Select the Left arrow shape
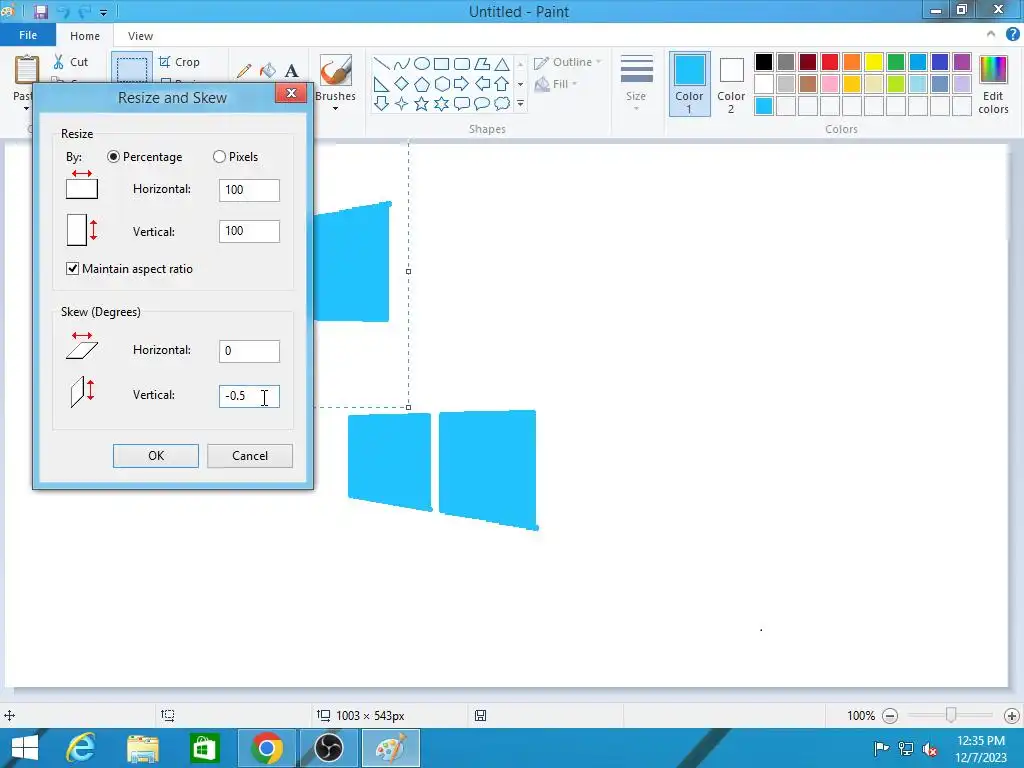1024x768 pixels. [x=482, y=84]
